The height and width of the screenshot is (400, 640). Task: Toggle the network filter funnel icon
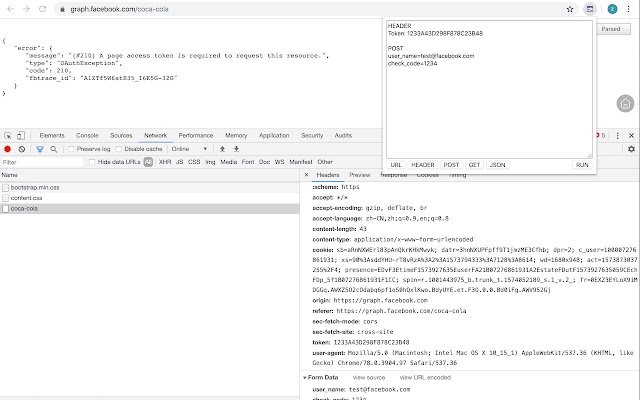pyautogui.click(x=40, y=149)
